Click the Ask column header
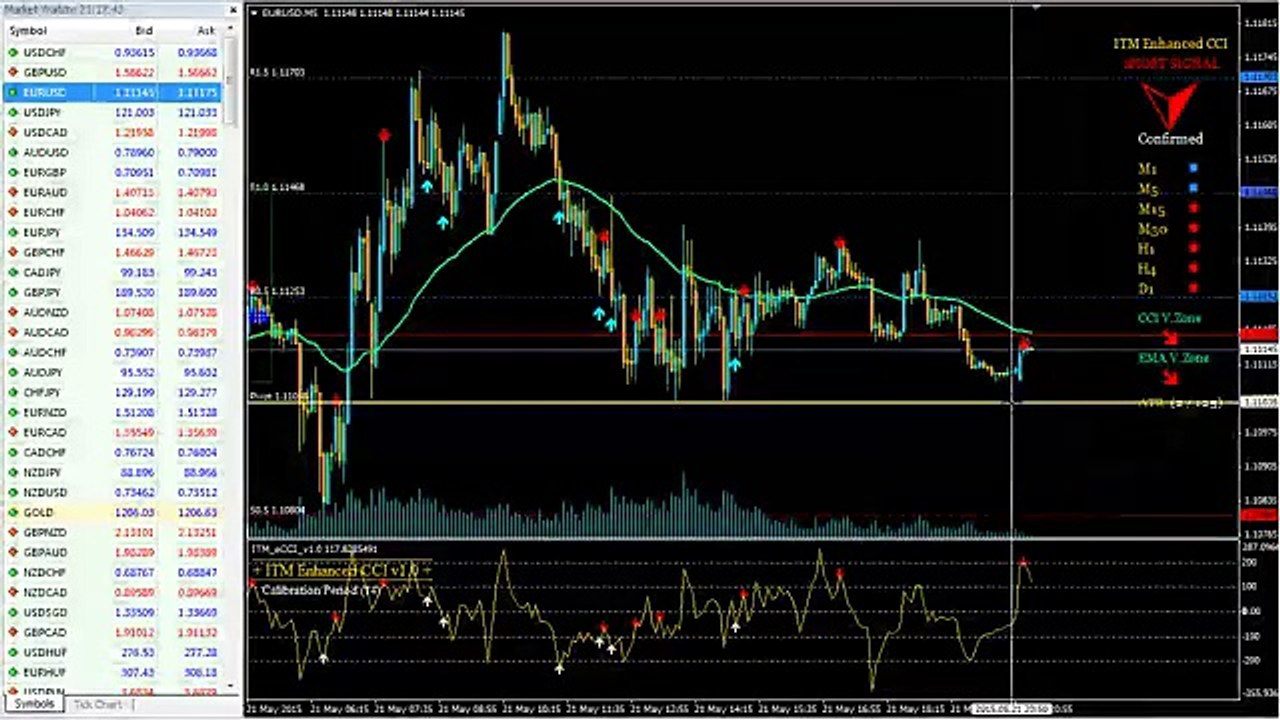 [206, 31]
